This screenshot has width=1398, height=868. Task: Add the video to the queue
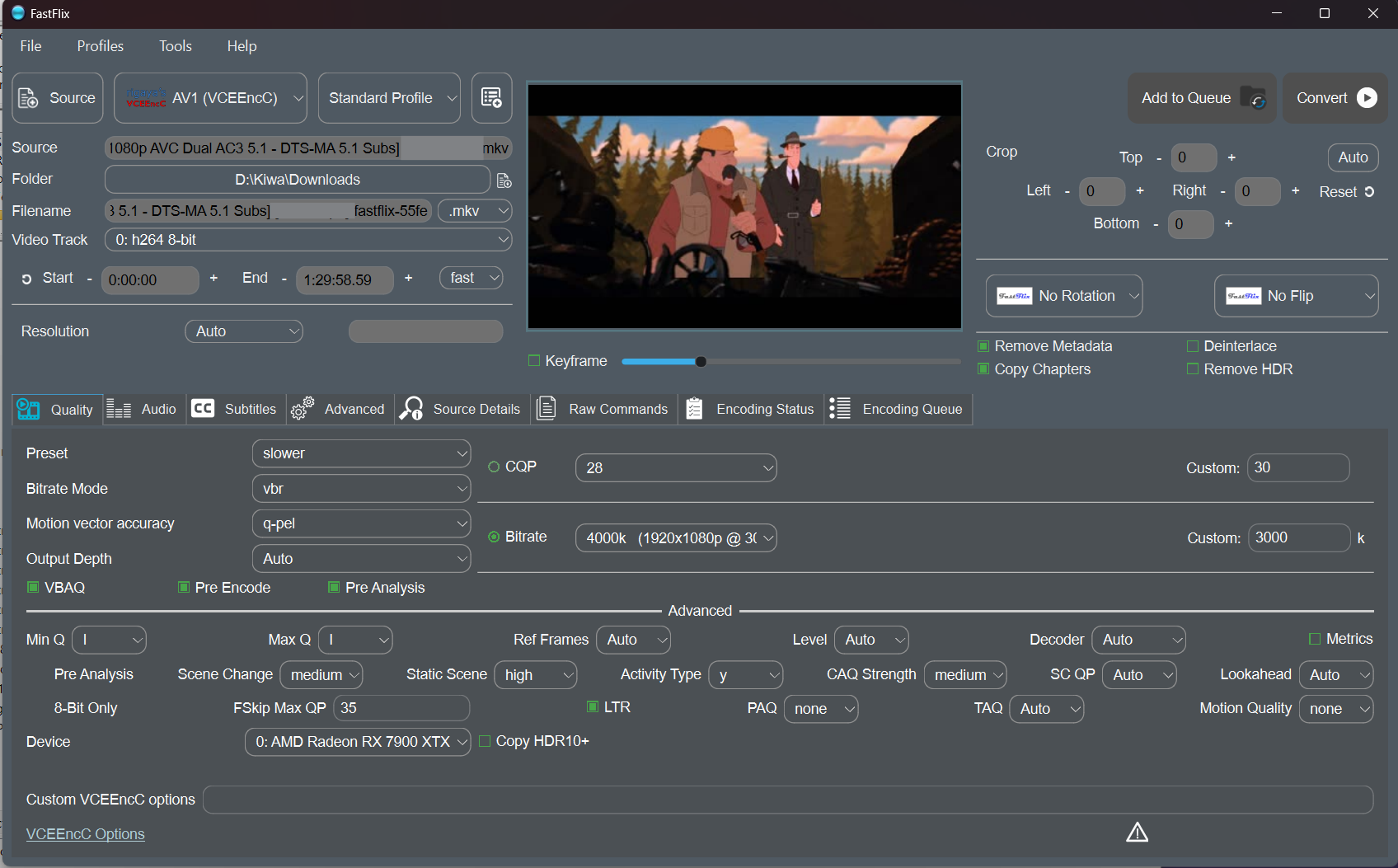1202,98
